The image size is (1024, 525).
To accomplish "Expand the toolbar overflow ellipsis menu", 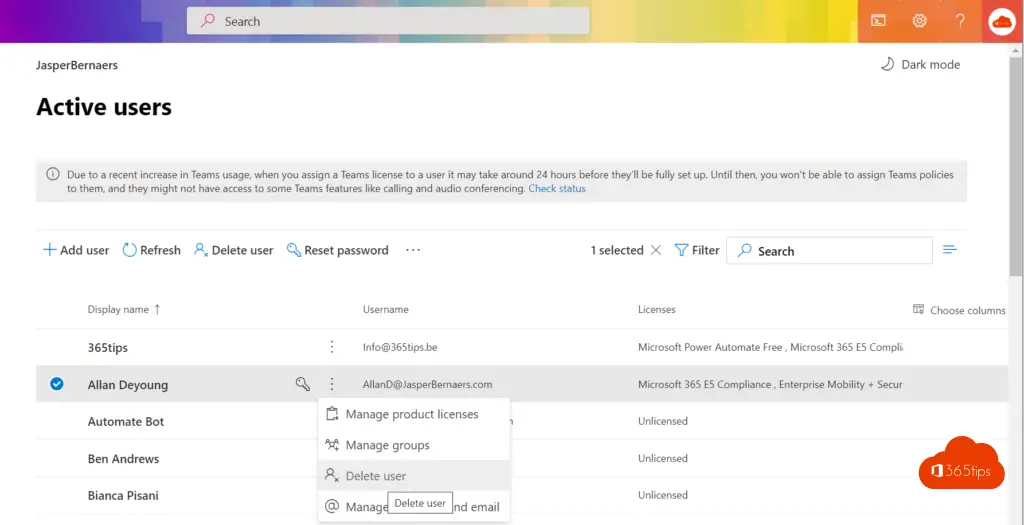I will [x=413, y=250].
